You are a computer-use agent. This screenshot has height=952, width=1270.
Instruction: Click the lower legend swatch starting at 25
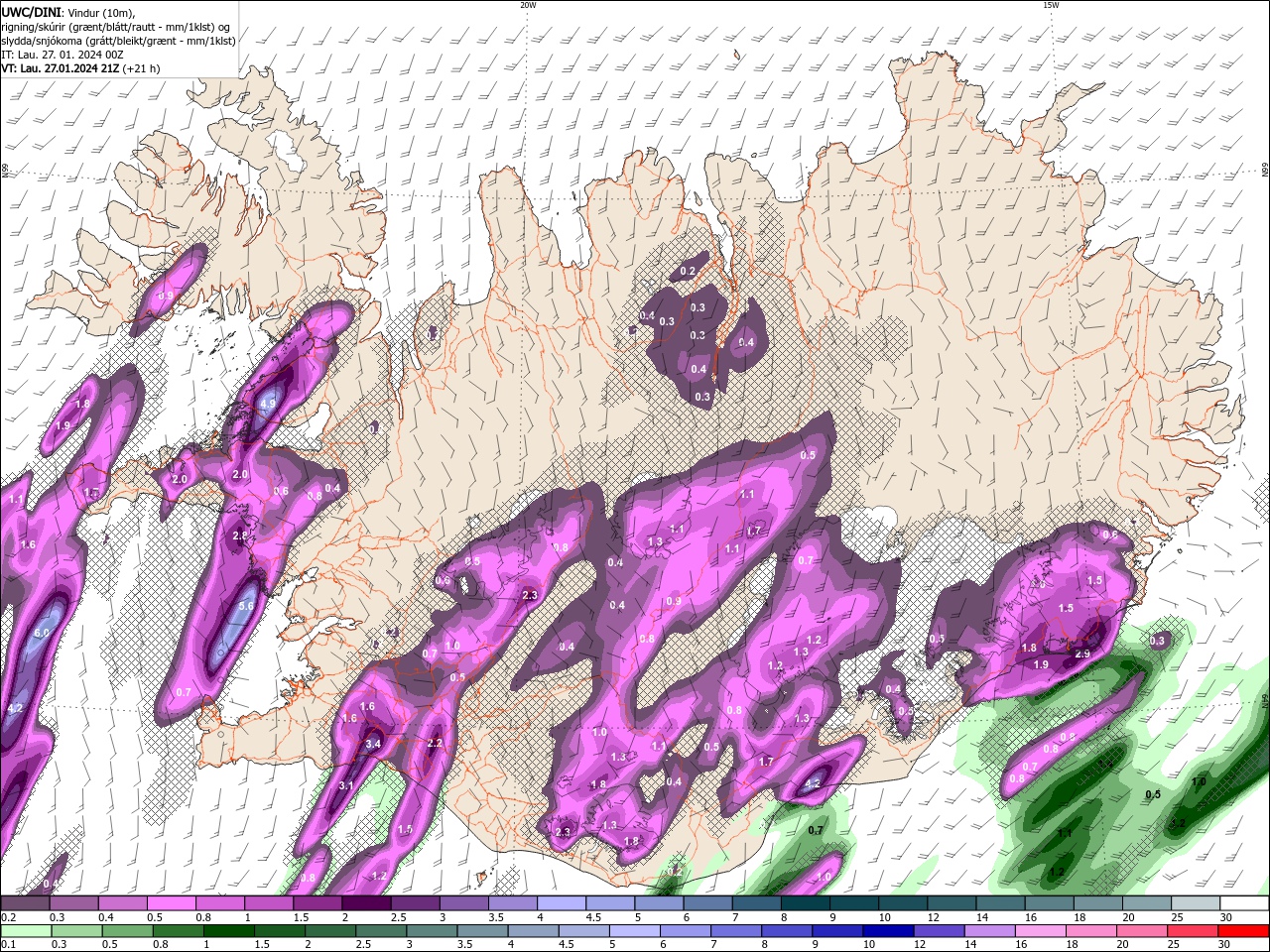click(1192, 931)
